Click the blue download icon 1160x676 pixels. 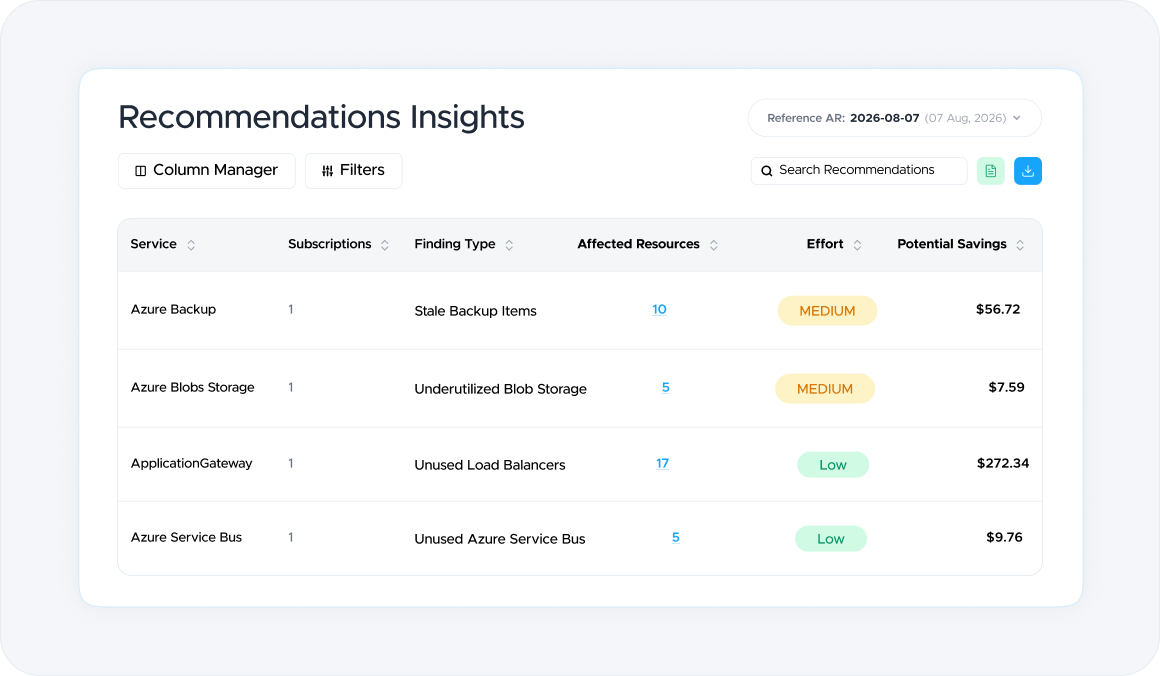click(x=1028, y=171)
